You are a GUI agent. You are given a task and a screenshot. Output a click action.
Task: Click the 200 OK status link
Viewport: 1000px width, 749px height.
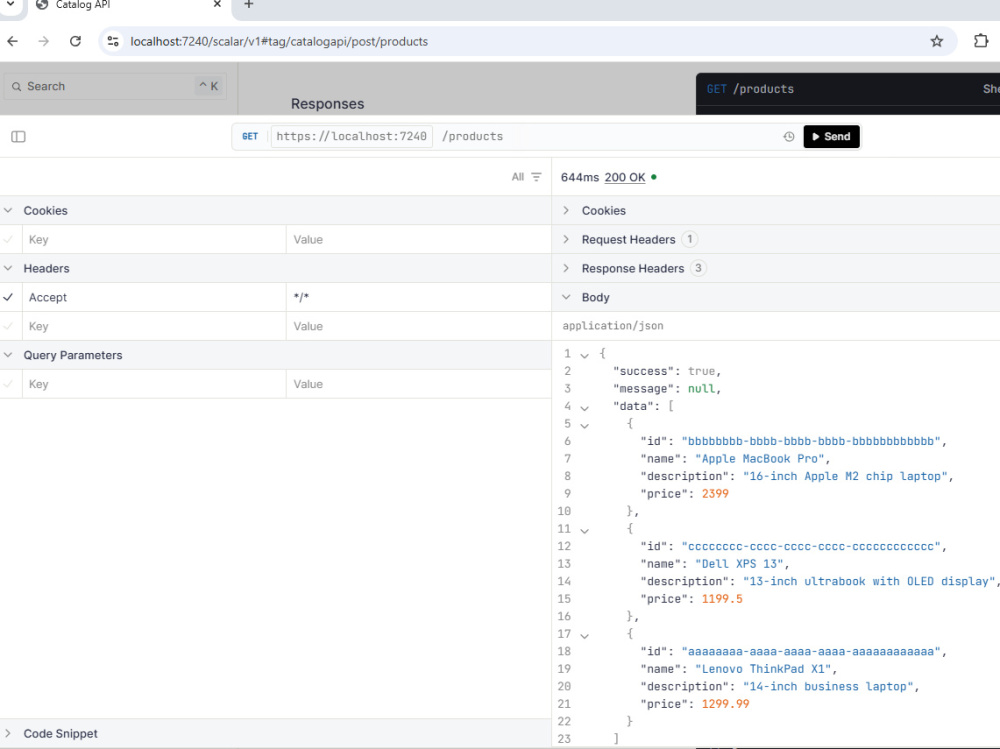coord(625,177)
